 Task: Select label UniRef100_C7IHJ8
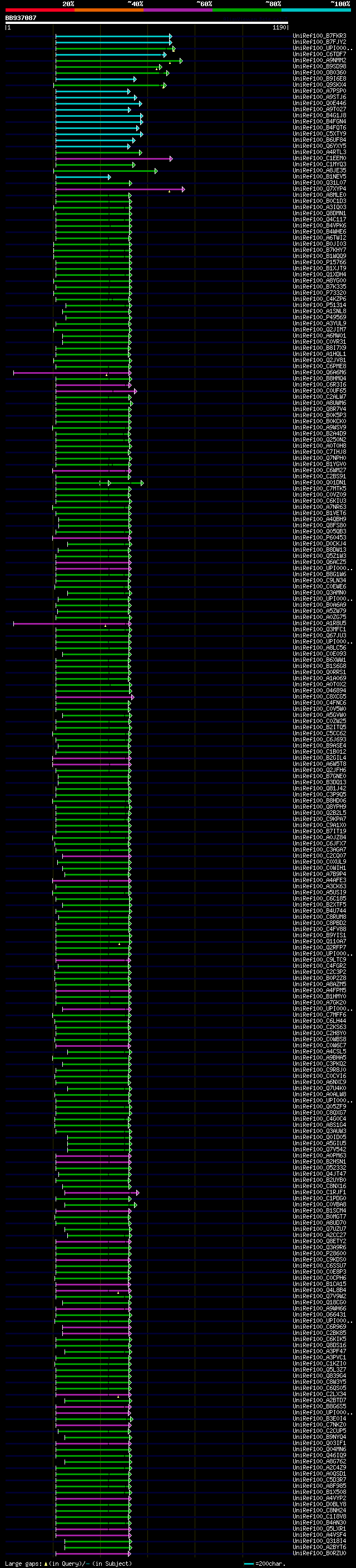tap(319, 452)
